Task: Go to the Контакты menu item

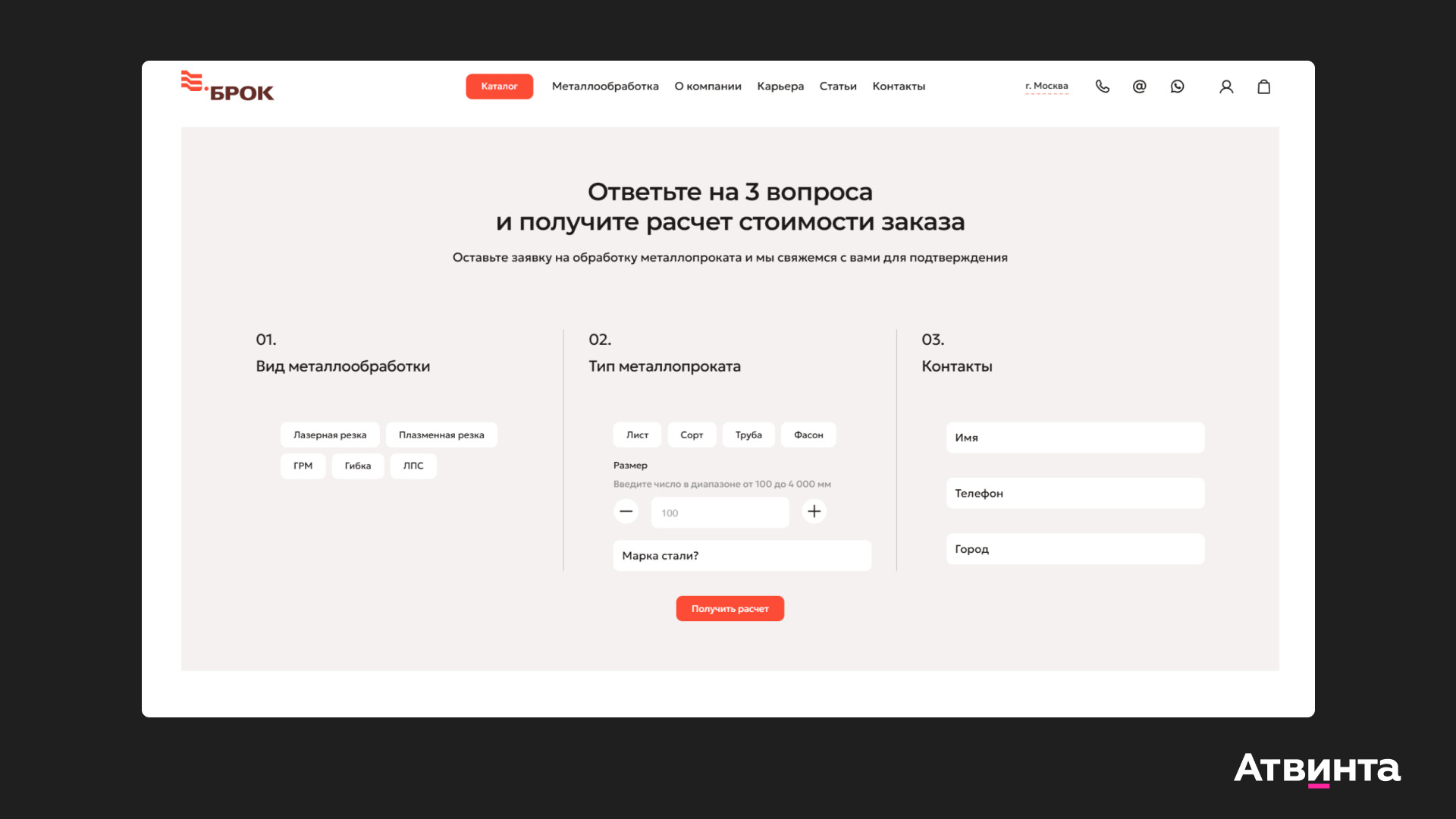Action: [x=899, y=86]
